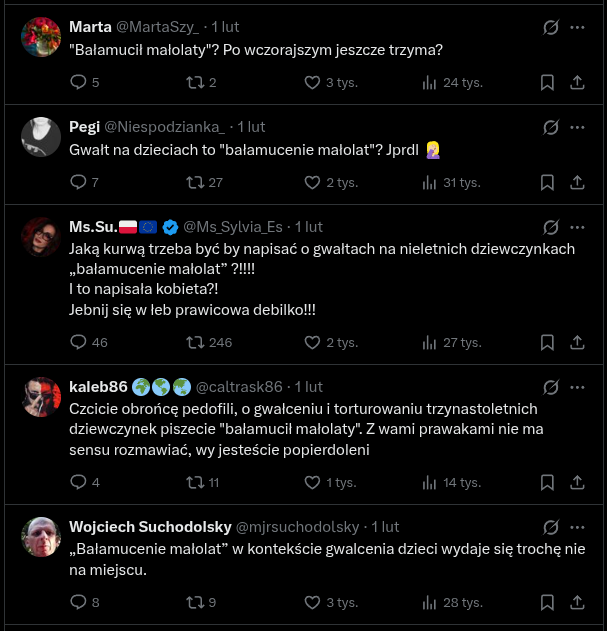Open Ms.Su. tweet timestamp "1 lut"
Screen dimensions: 607x631
pyautogui.click(x=309, y=227)
